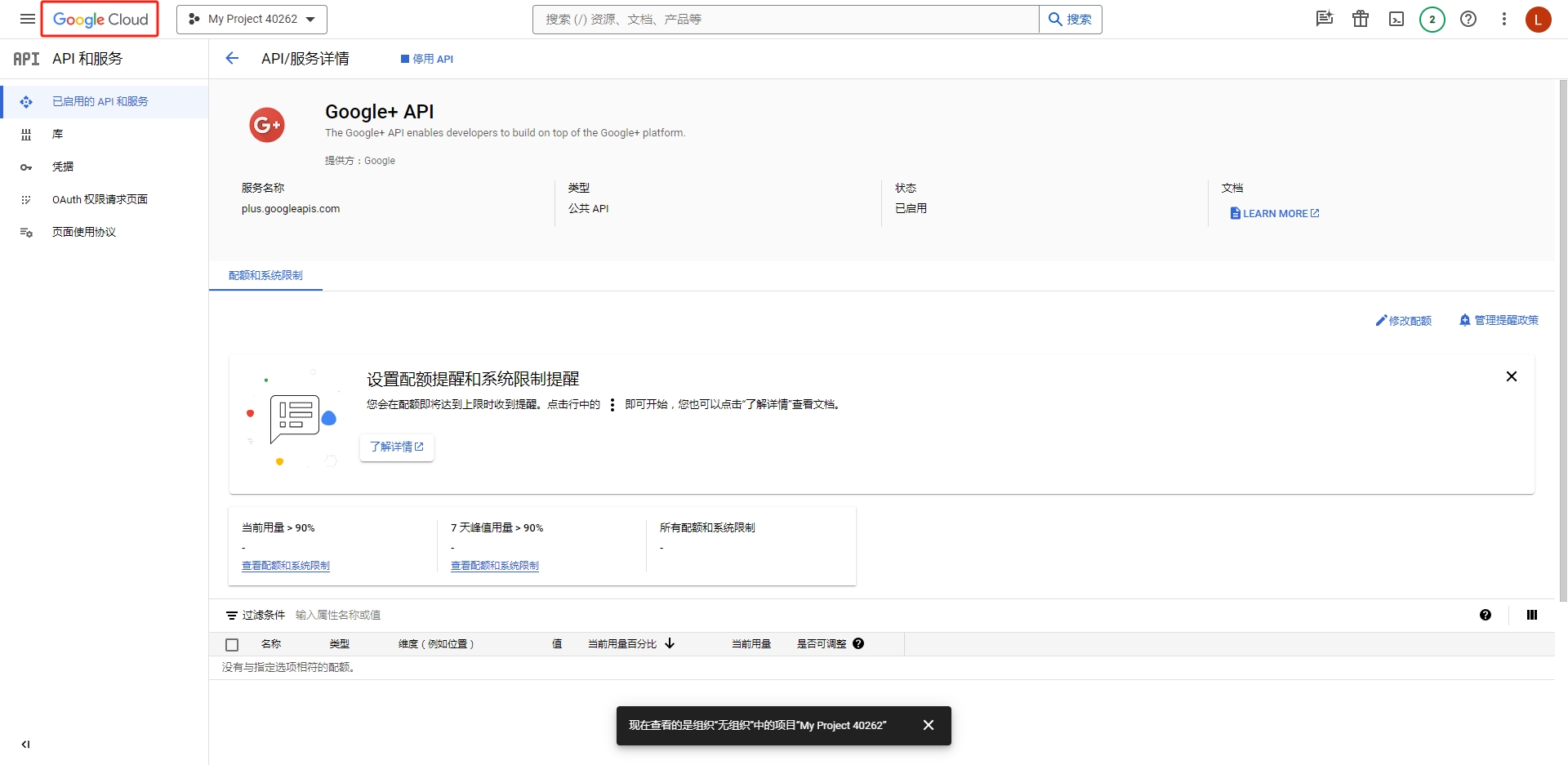Click the 维度（例如位置）column header
The height and width of the screenshot is (765, 1568).
(436, 644)
